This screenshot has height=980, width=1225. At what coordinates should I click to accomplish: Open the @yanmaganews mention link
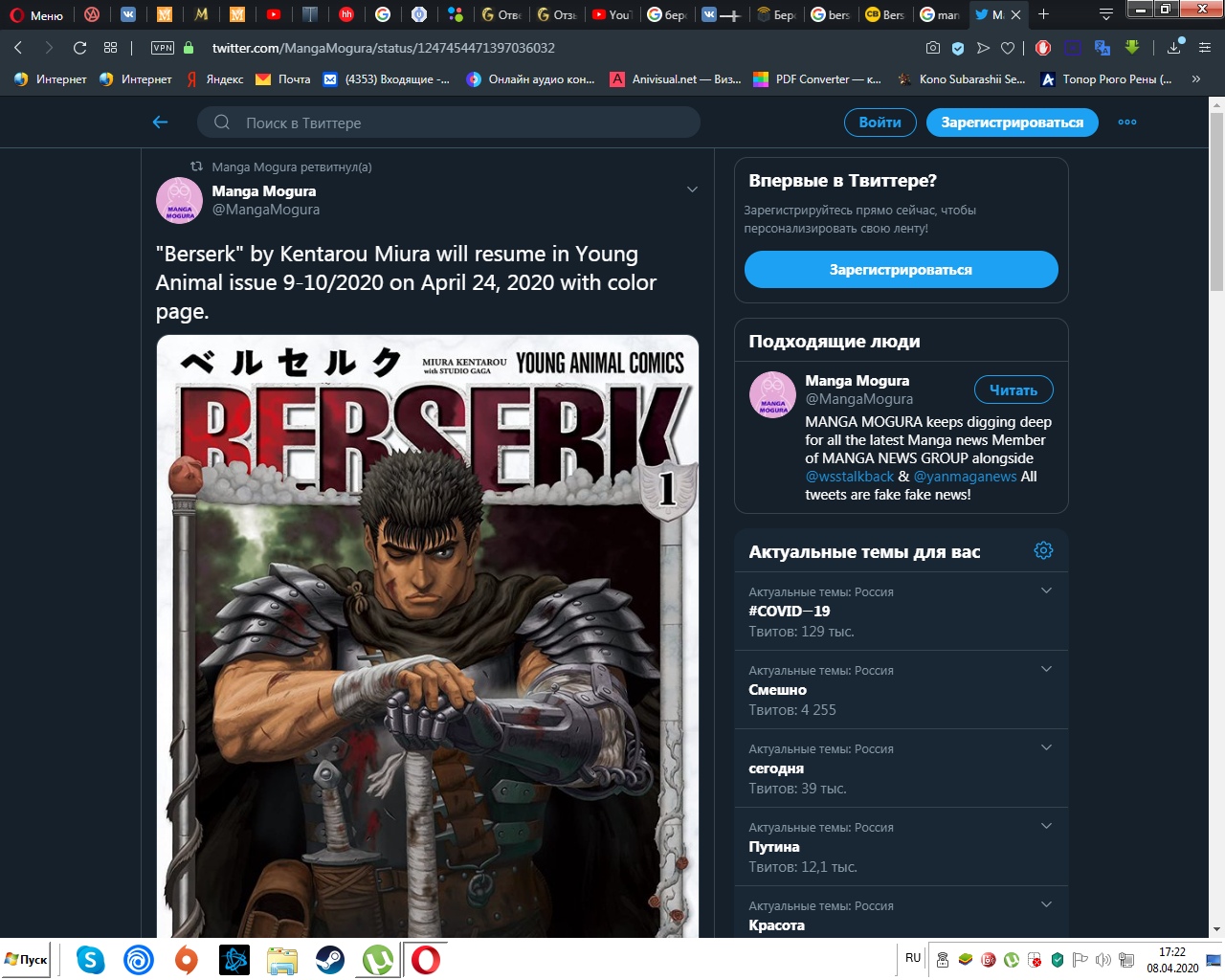pyautogui.click(x=965, y=477)
